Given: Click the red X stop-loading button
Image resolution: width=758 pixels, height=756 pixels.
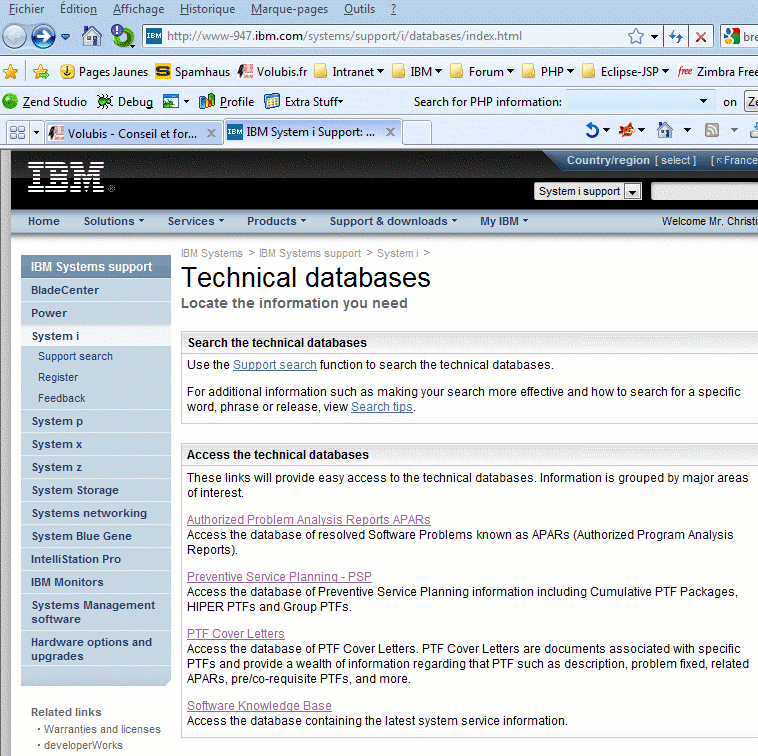Looking at the screenshot, I should pyautogui.click(x=700, y=36).
